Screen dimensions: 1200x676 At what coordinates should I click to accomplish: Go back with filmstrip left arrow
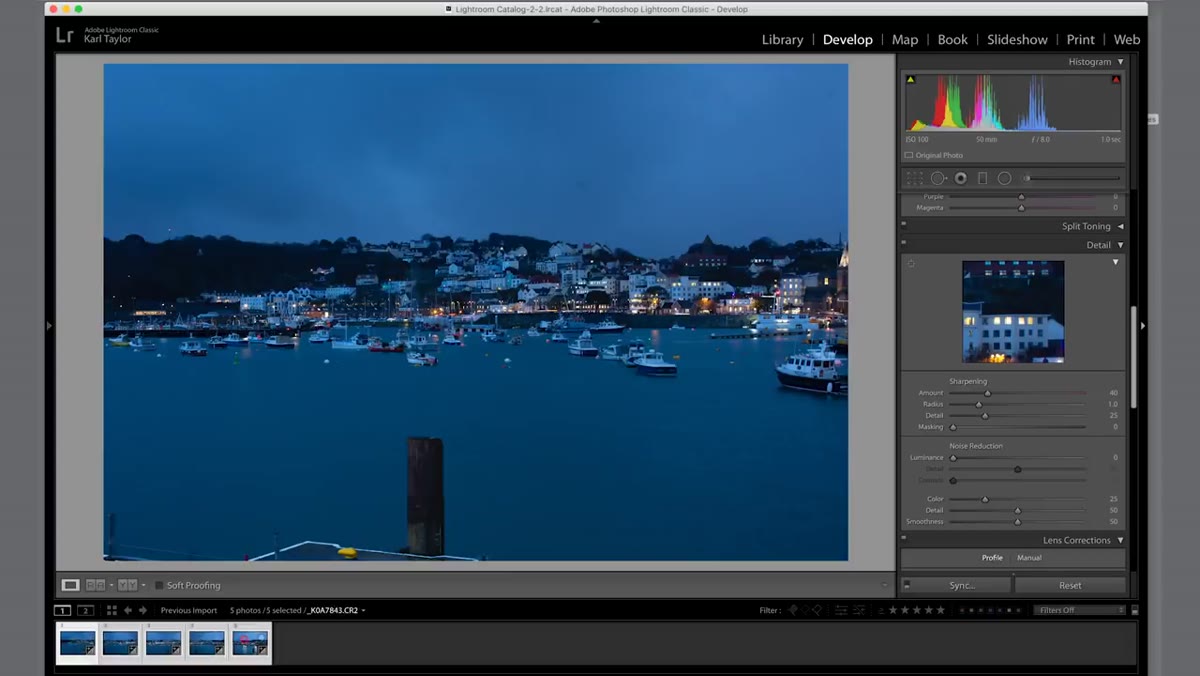point(127,610)
